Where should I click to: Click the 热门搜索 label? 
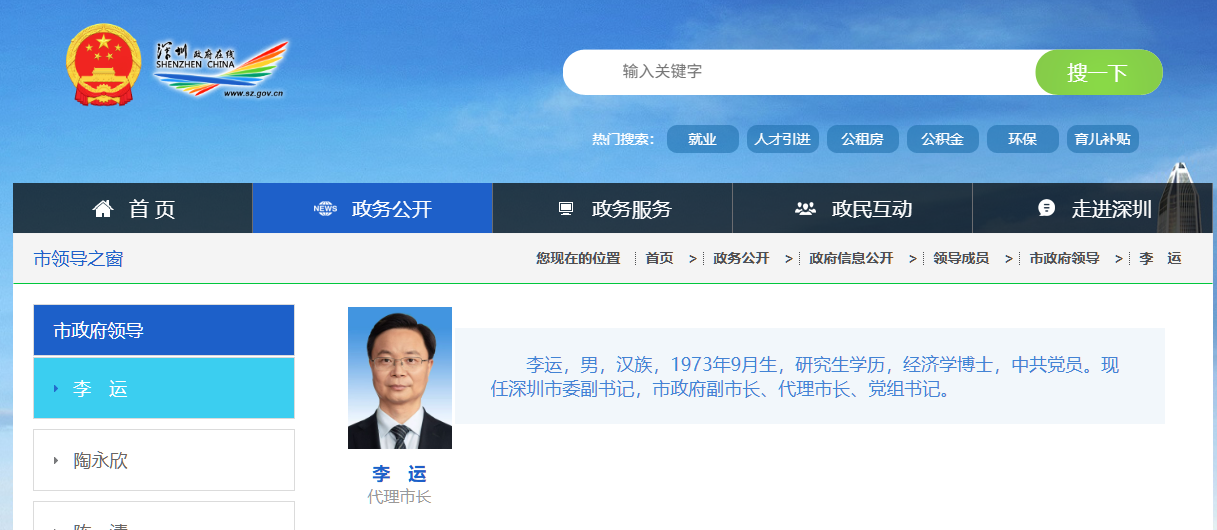[623, 139]
